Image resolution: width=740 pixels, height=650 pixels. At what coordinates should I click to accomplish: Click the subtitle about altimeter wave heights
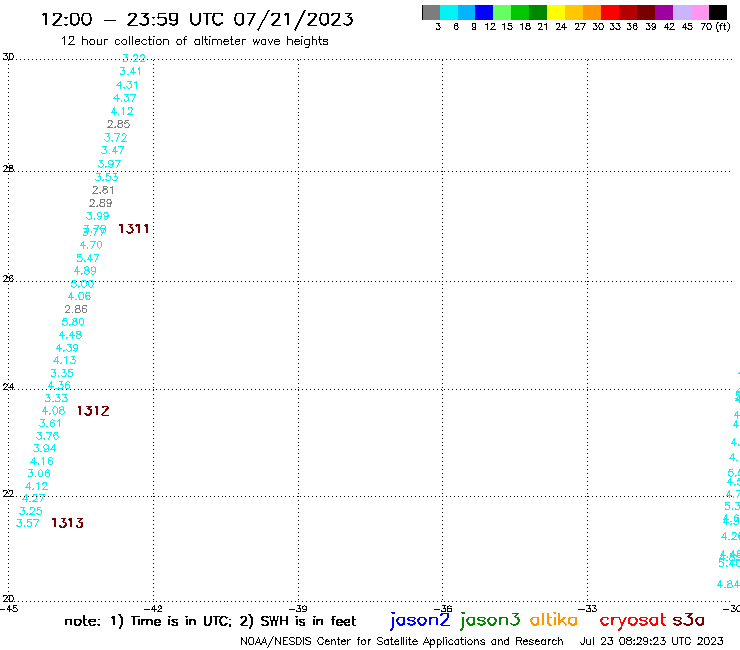tap(194, 41)
